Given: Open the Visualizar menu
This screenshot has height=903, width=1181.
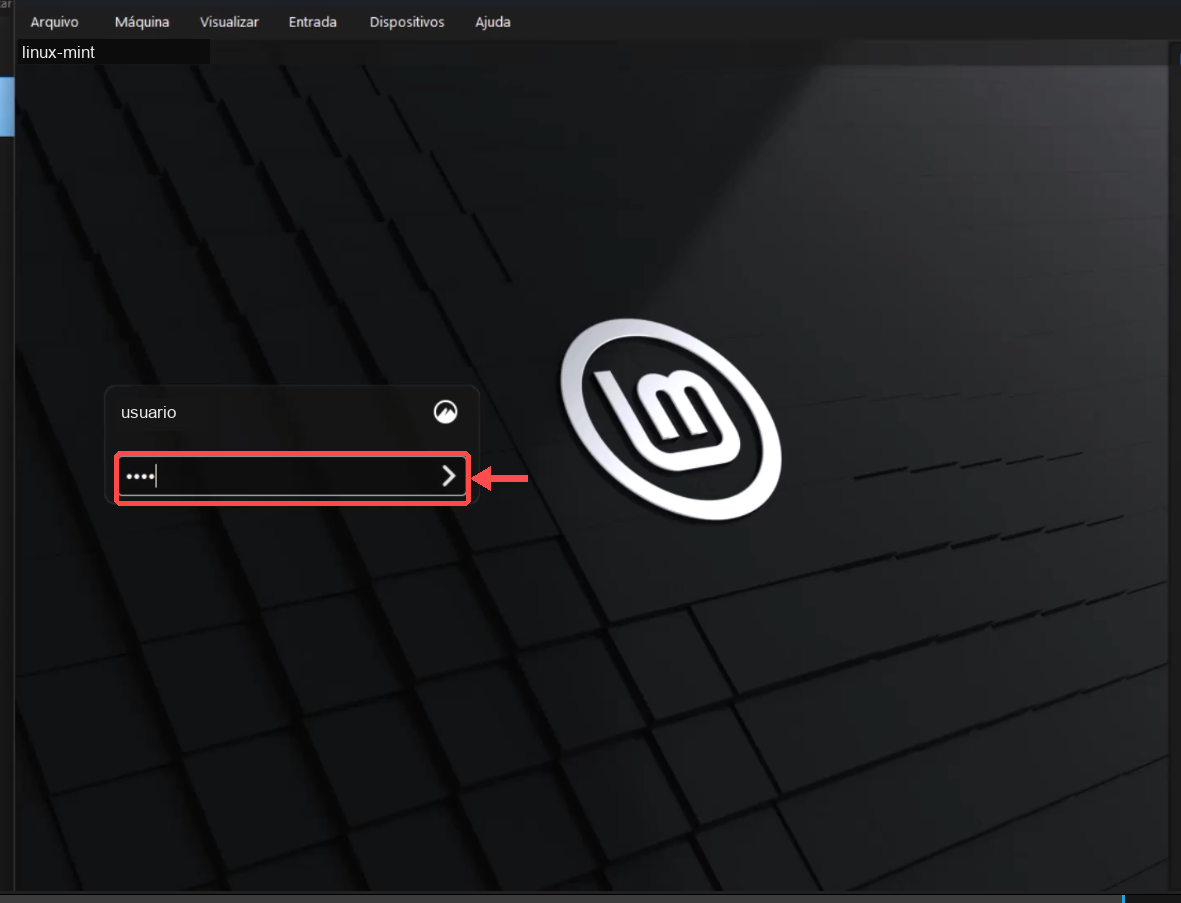Looking at the screenshot, I should click(229, 22).
